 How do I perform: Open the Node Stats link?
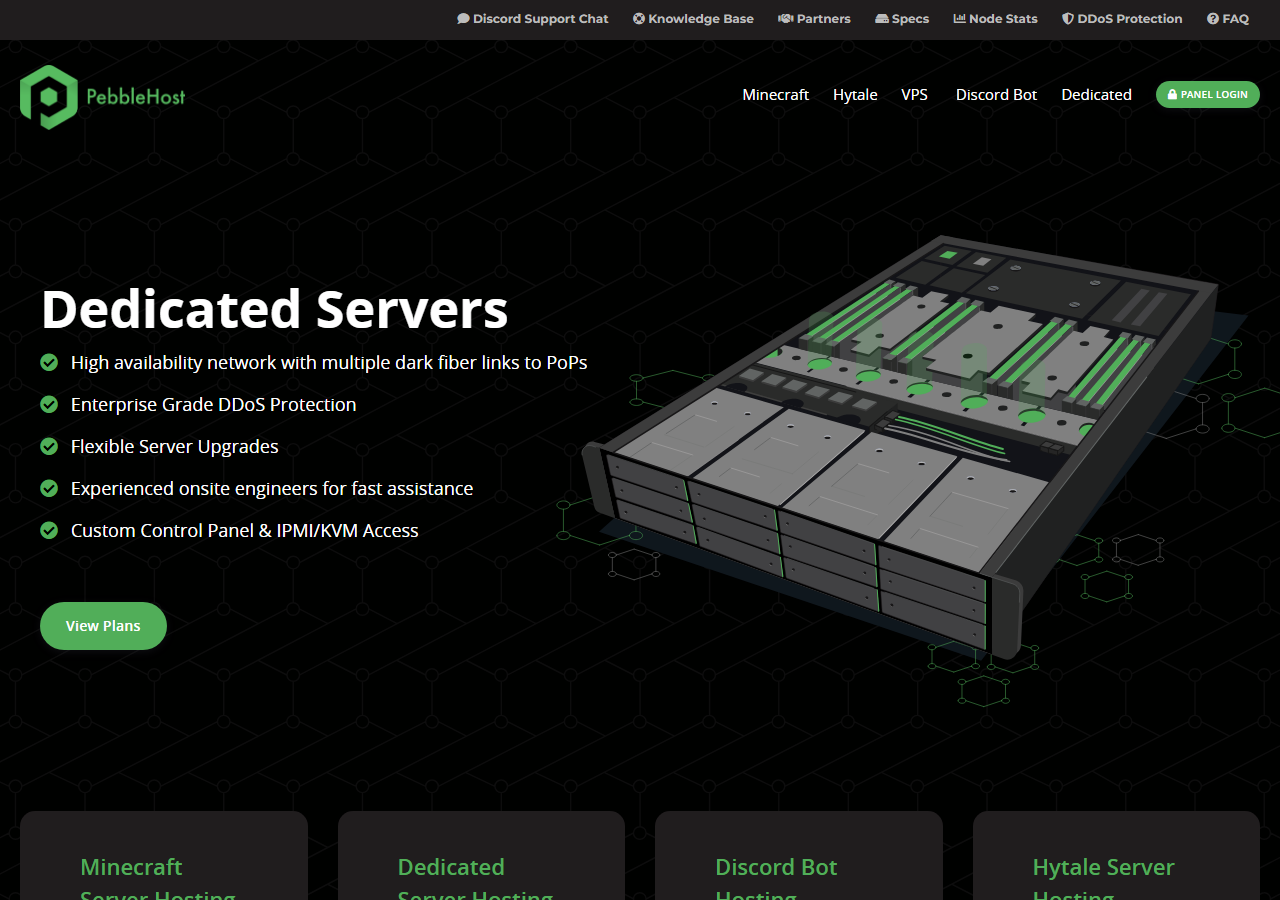point(995,19)
